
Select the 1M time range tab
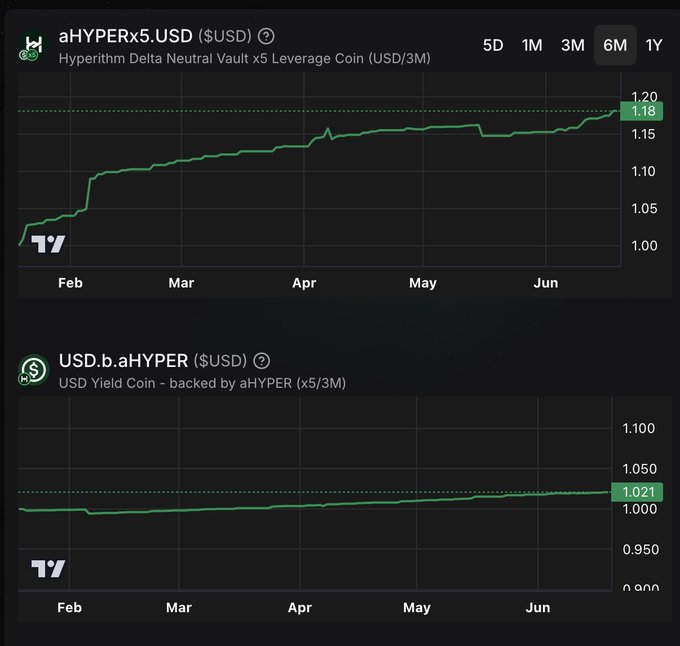point(532,45)
